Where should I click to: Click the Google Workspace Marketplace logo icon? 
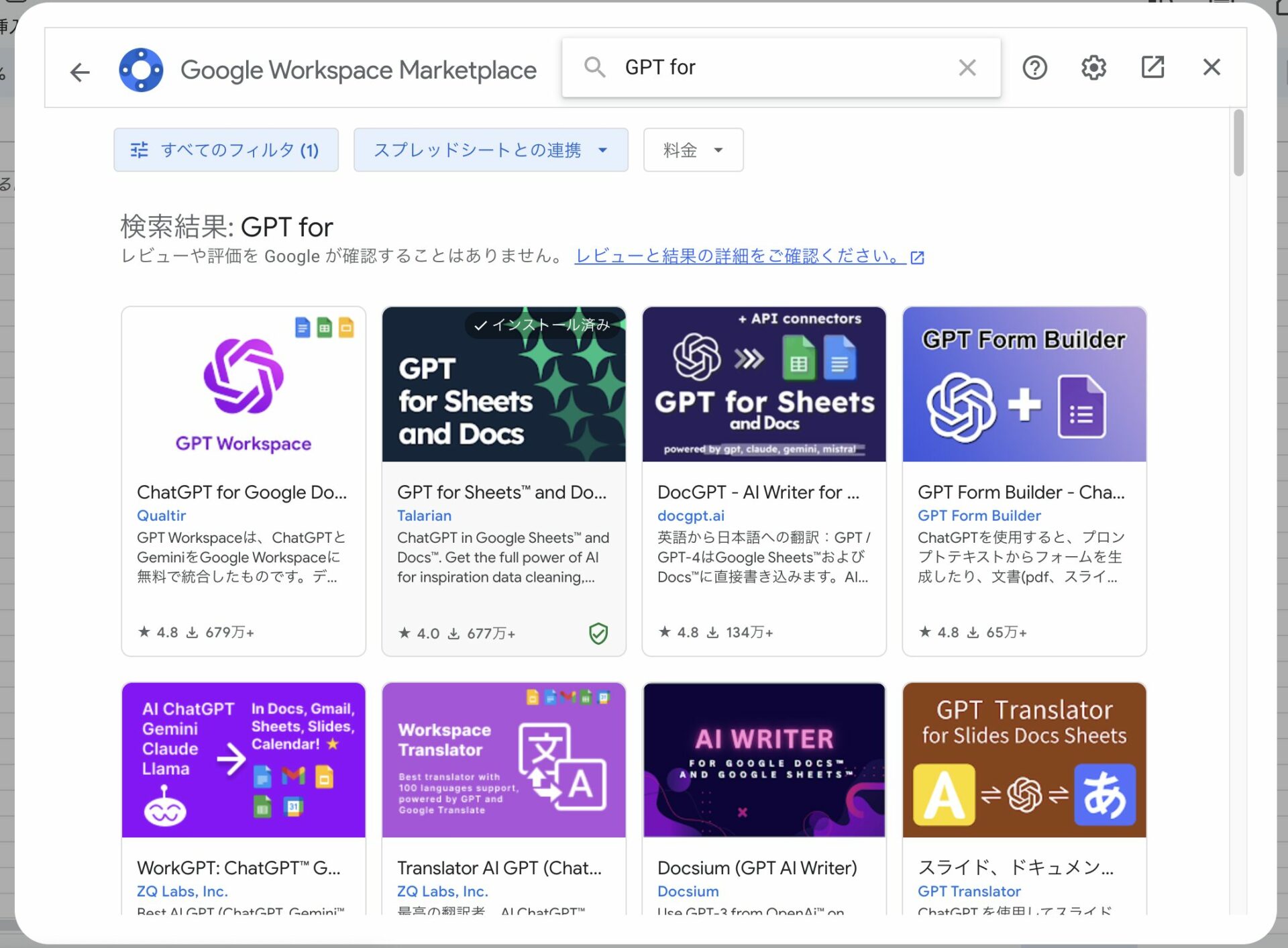click(141, 69)
